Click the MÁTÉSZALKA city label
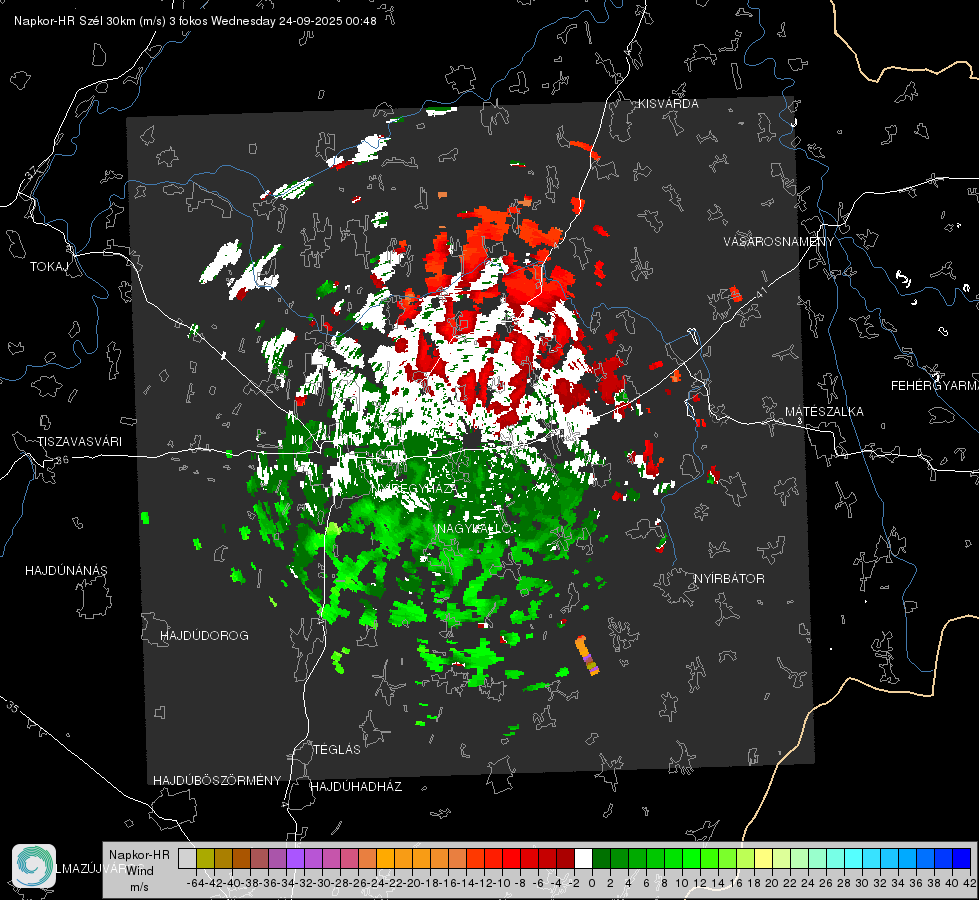The height and width of the screenshot is (900, 979). tap(824, 412)
